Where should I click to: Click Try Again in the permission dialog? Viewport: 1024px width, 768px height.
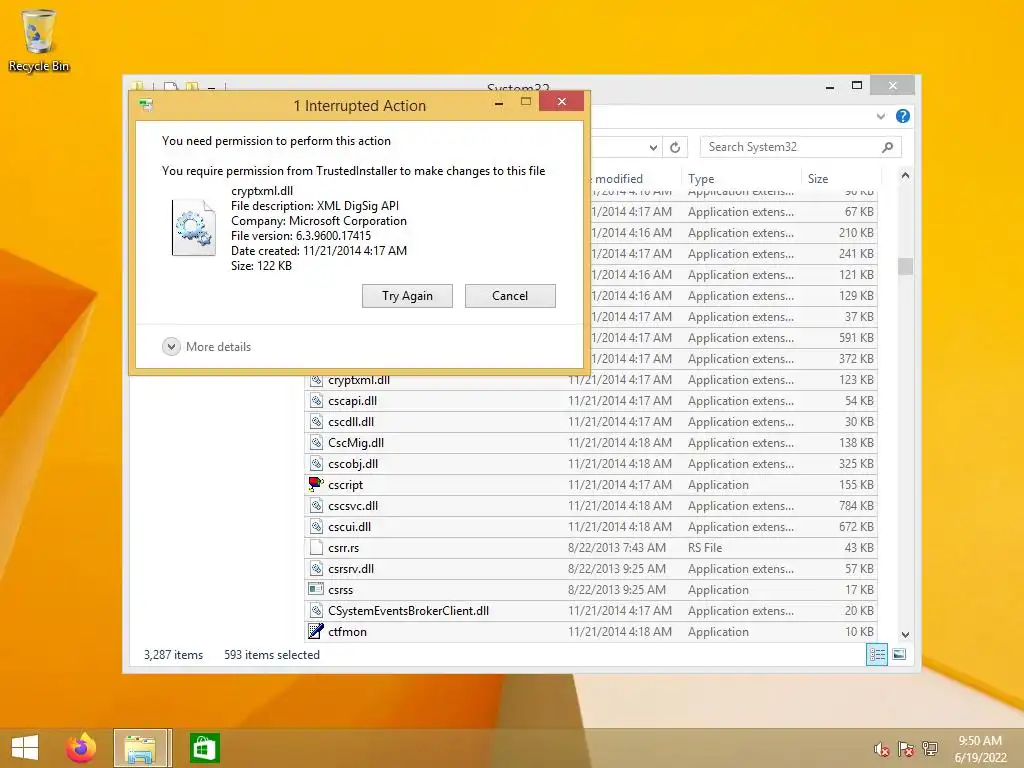pyautogui.click(x=407, y=296)
